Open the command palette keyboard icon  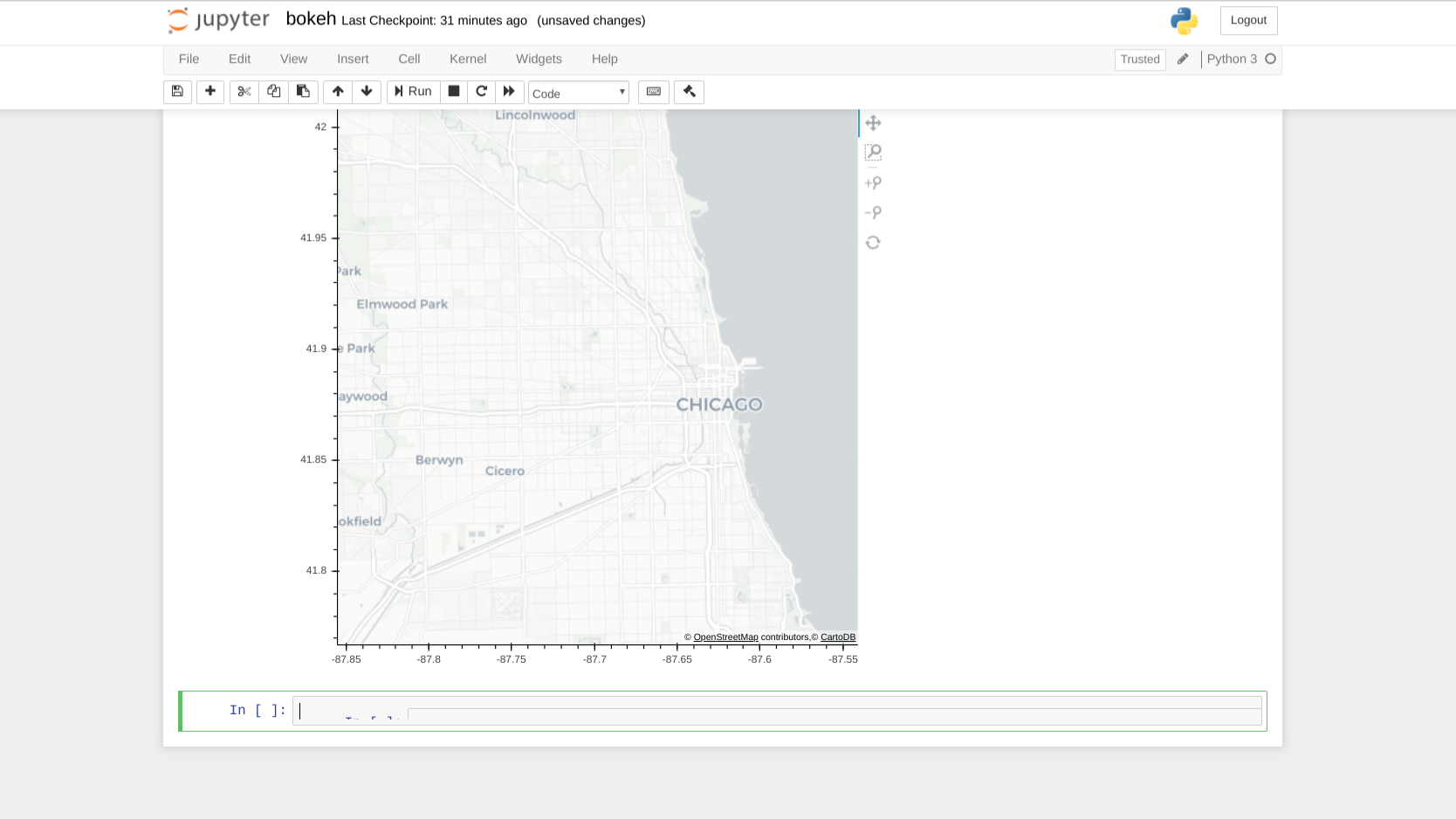pos(653,92)
